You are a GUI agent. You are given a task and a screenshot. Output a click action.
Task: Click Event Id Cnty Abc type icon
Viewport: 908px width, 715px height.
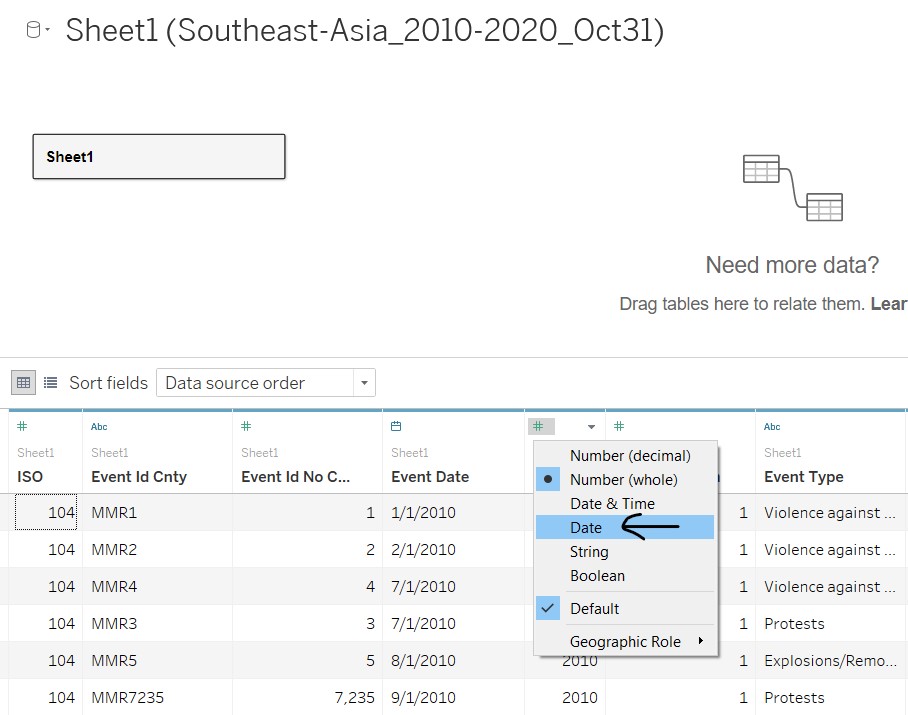click(x=99, y=427)
